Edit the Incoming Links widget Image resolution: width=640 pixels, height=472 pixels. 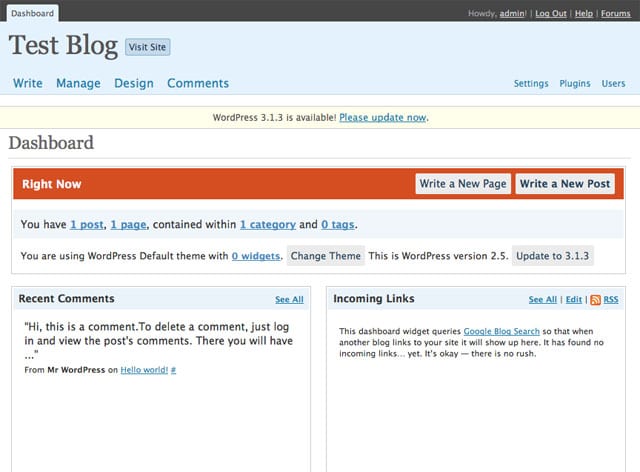pos(573,300)
